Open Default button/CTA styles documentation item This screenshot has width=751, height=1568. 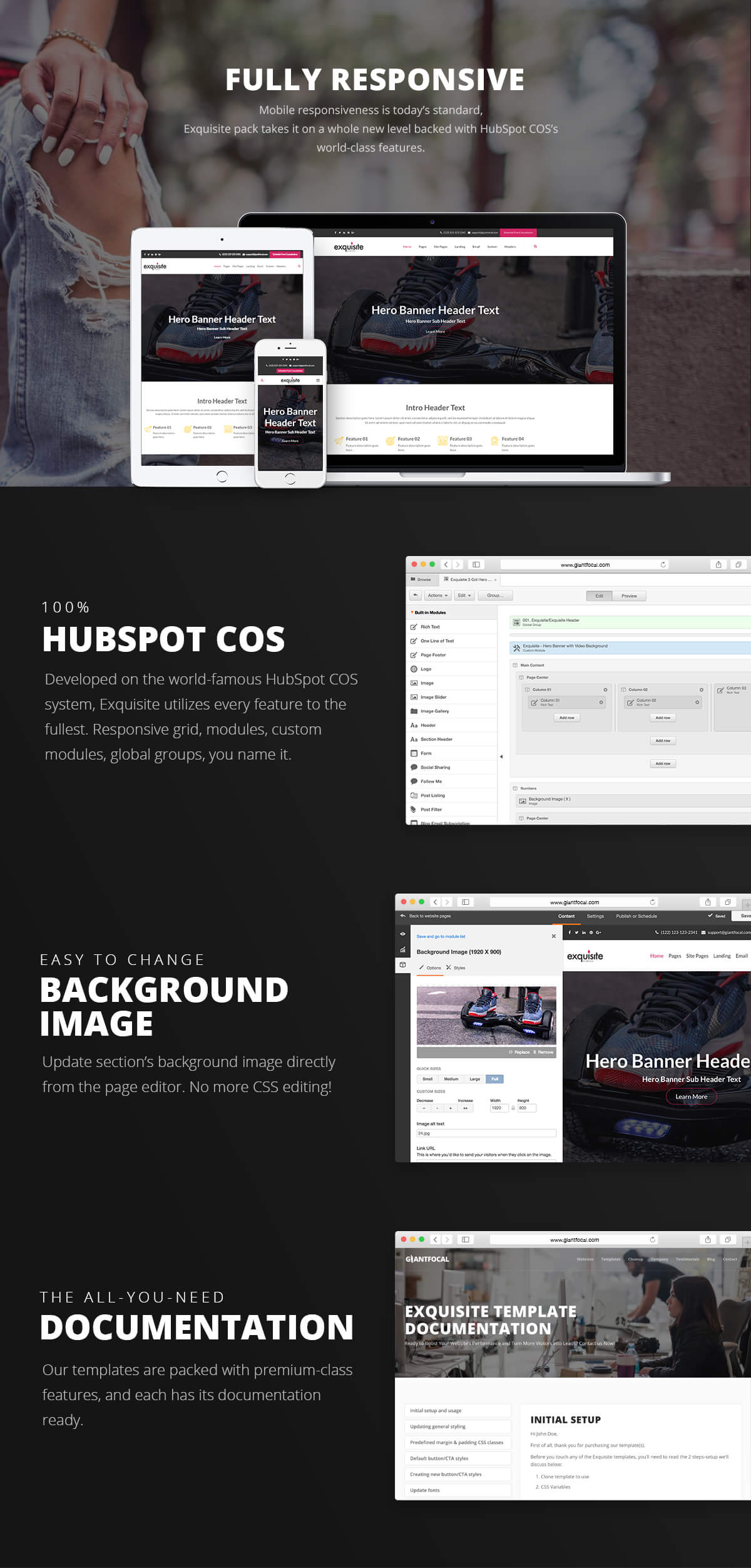coord(457,1458)
